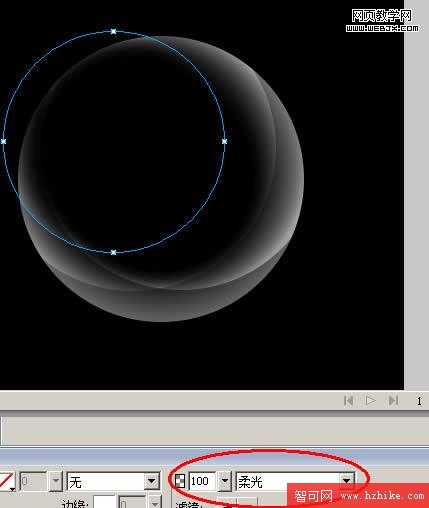Screen dimensions: 429x508
Task: Click the 网页教学网 watermark logo
Action: tap(382, 20)
